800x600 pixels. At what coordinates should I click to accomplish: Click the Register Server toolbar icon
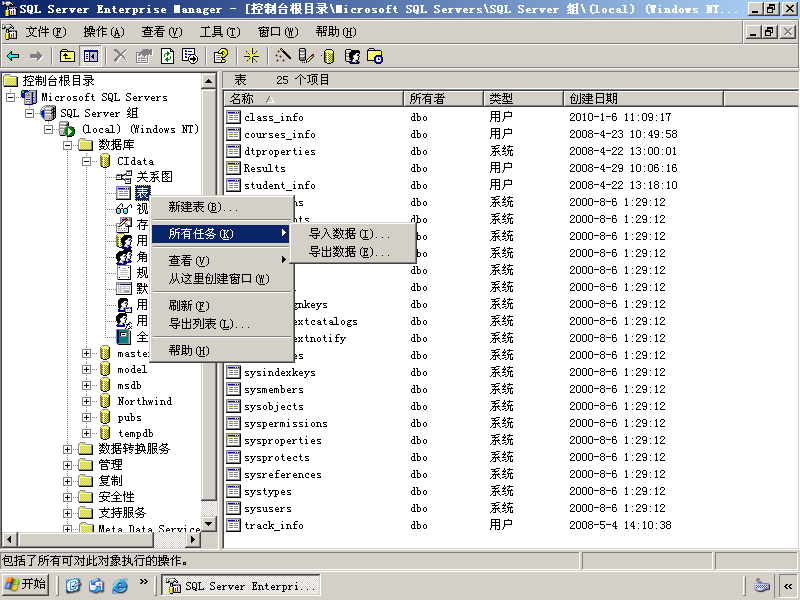tap(306, 56)
